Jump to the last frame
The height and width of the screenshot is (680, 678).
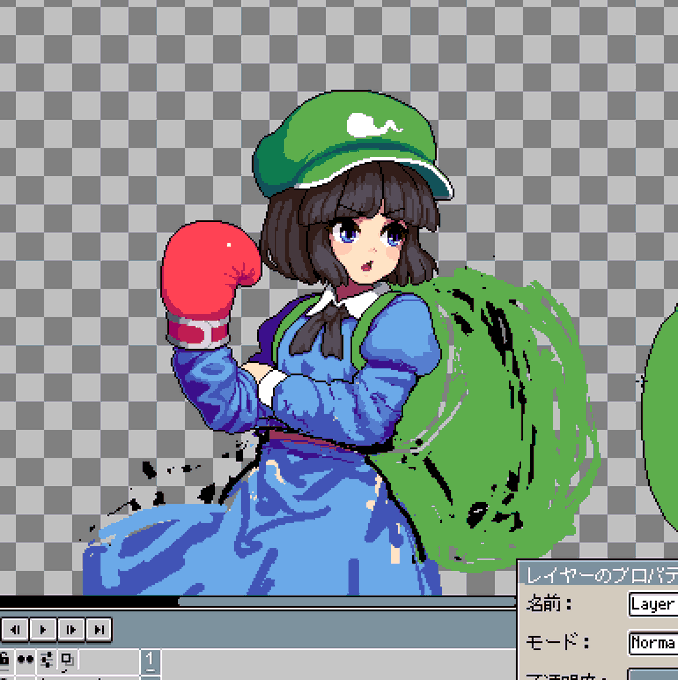99,629
